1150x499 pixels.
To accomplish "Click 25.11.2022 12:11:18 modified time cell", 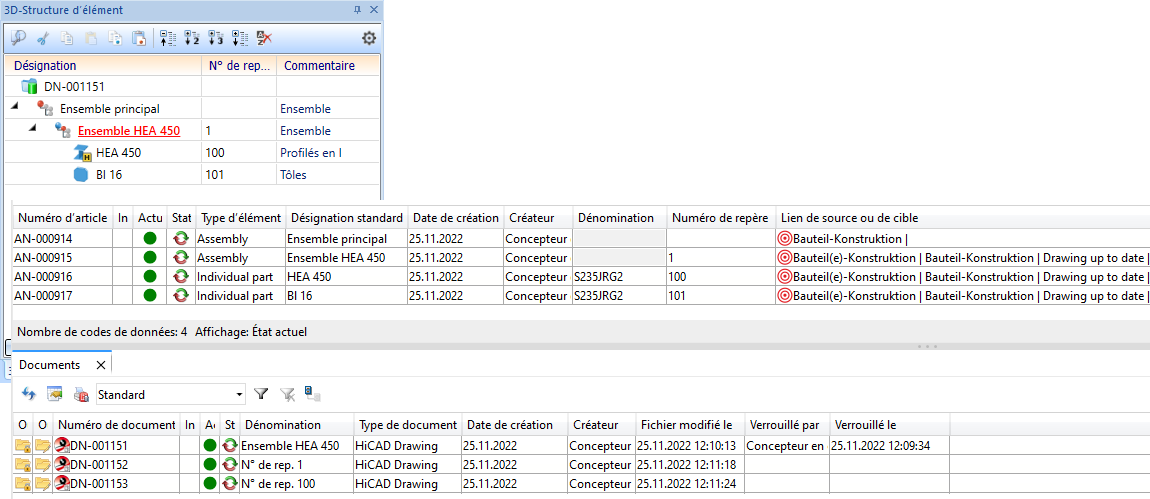I will (x=689, y=465).
